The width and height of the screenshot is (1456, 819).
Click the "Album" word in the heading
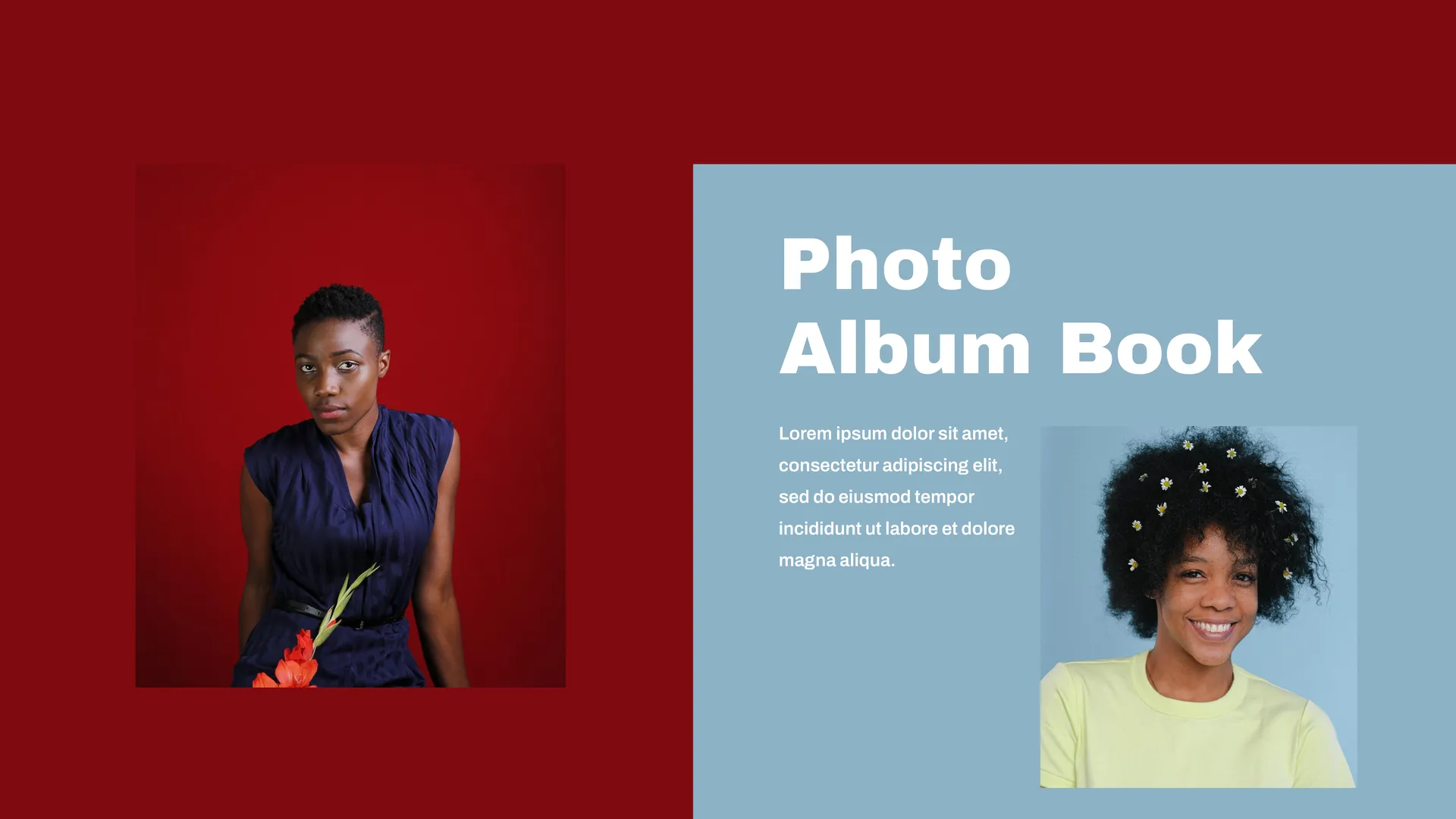click(905, 348)
